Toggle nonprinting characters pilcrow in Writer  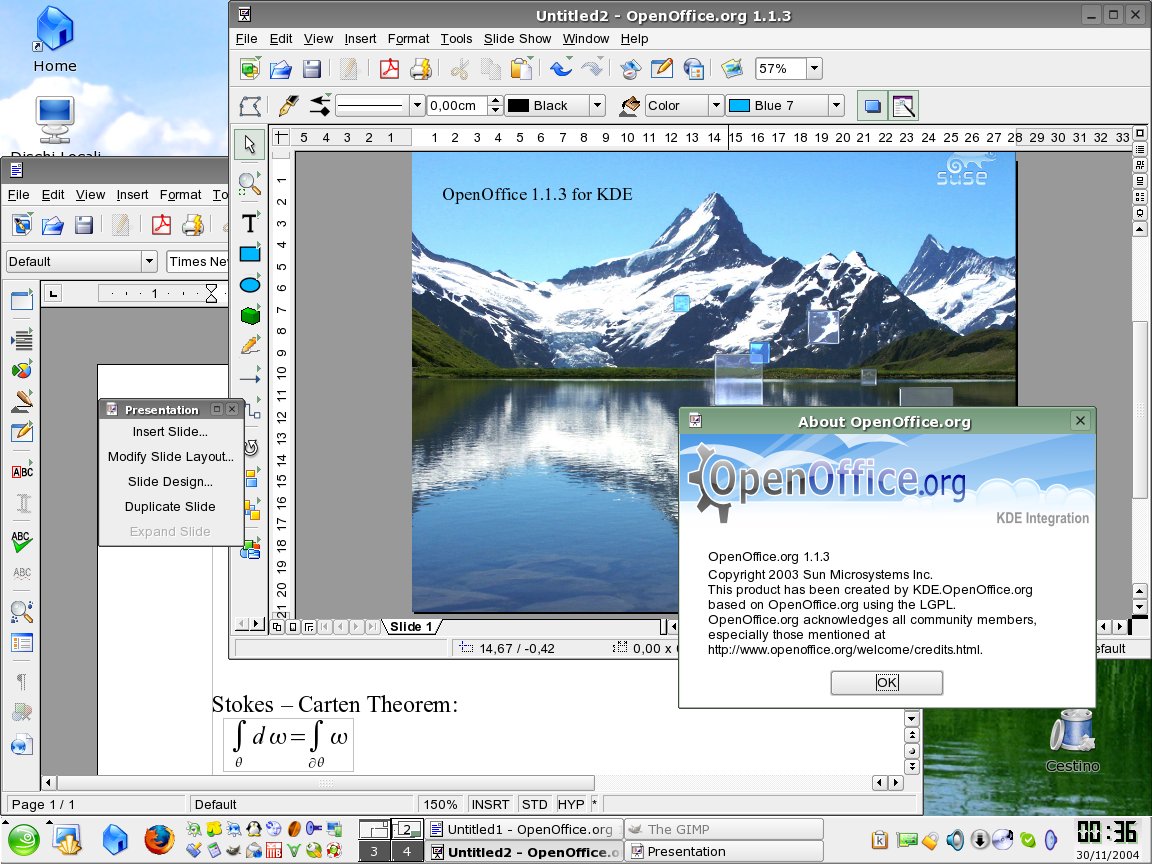tap(21, 681)
